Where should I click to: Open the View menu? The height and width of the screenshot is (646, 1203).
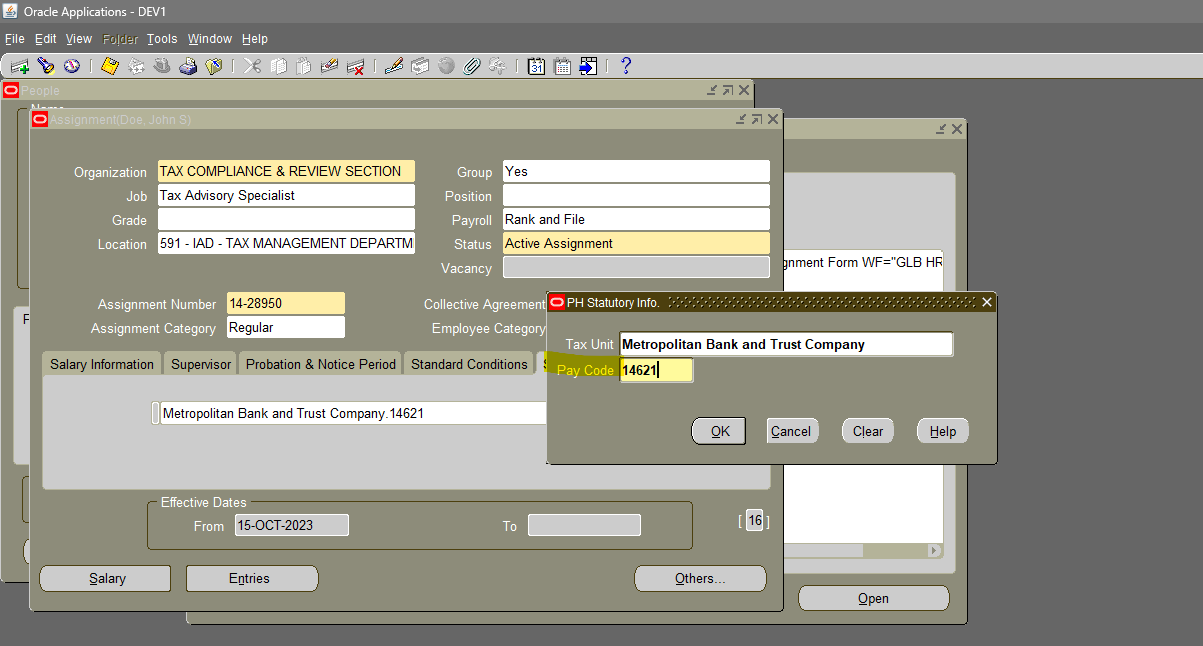[79, 39]
